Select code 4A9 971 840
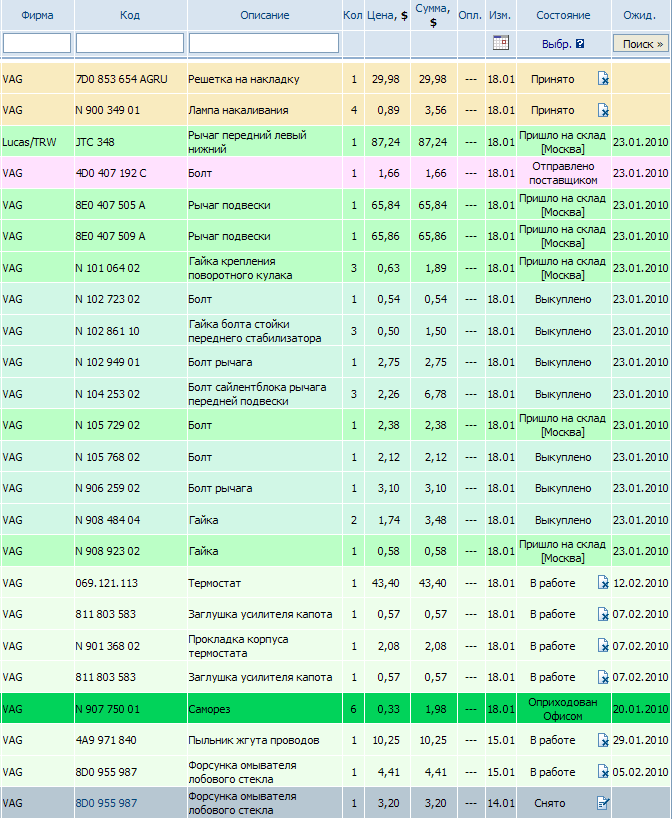Image resolution: width=672 pixels, height=819 pixels. coord(106,740)
